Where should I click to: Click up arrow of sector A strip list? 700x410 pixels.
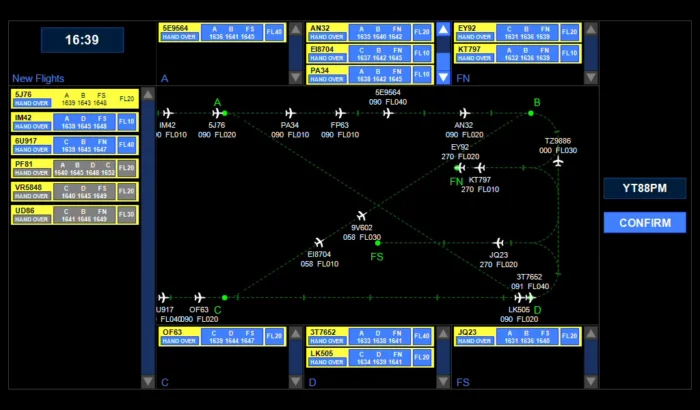tap(296, 29)
